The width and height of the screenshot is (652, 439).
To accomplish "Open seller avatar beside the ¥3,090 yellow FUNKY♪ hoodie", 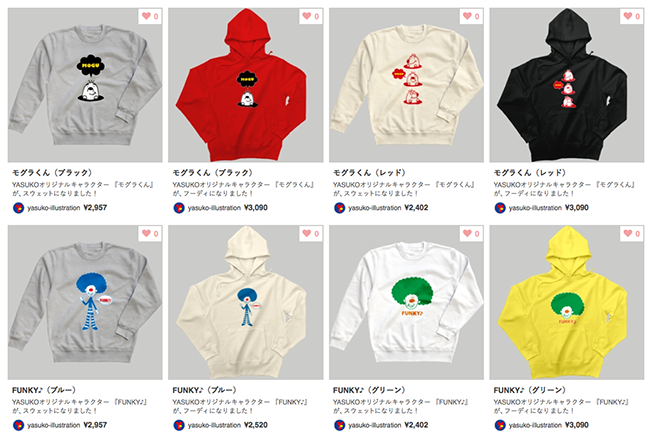I will click(500, 425).
